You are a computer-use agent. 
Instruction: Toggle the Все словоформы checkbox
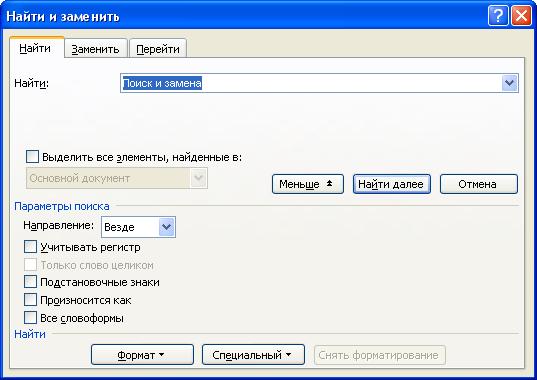[x=30, y=318]
